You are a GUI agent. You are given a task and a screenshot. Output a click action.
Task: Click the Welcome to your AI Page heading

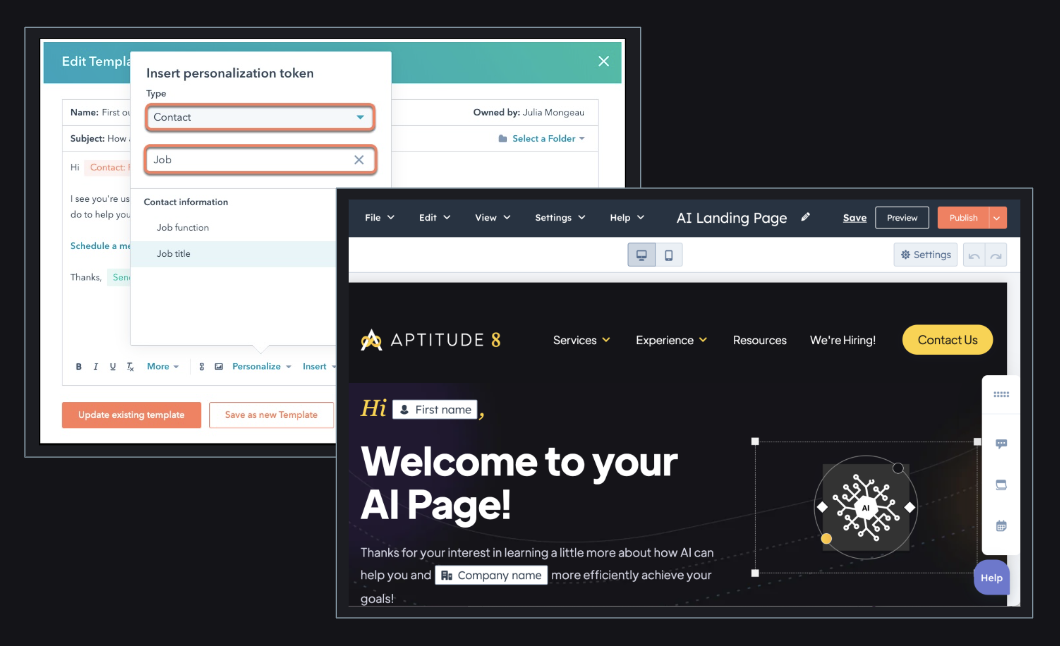tap(519, 483)
